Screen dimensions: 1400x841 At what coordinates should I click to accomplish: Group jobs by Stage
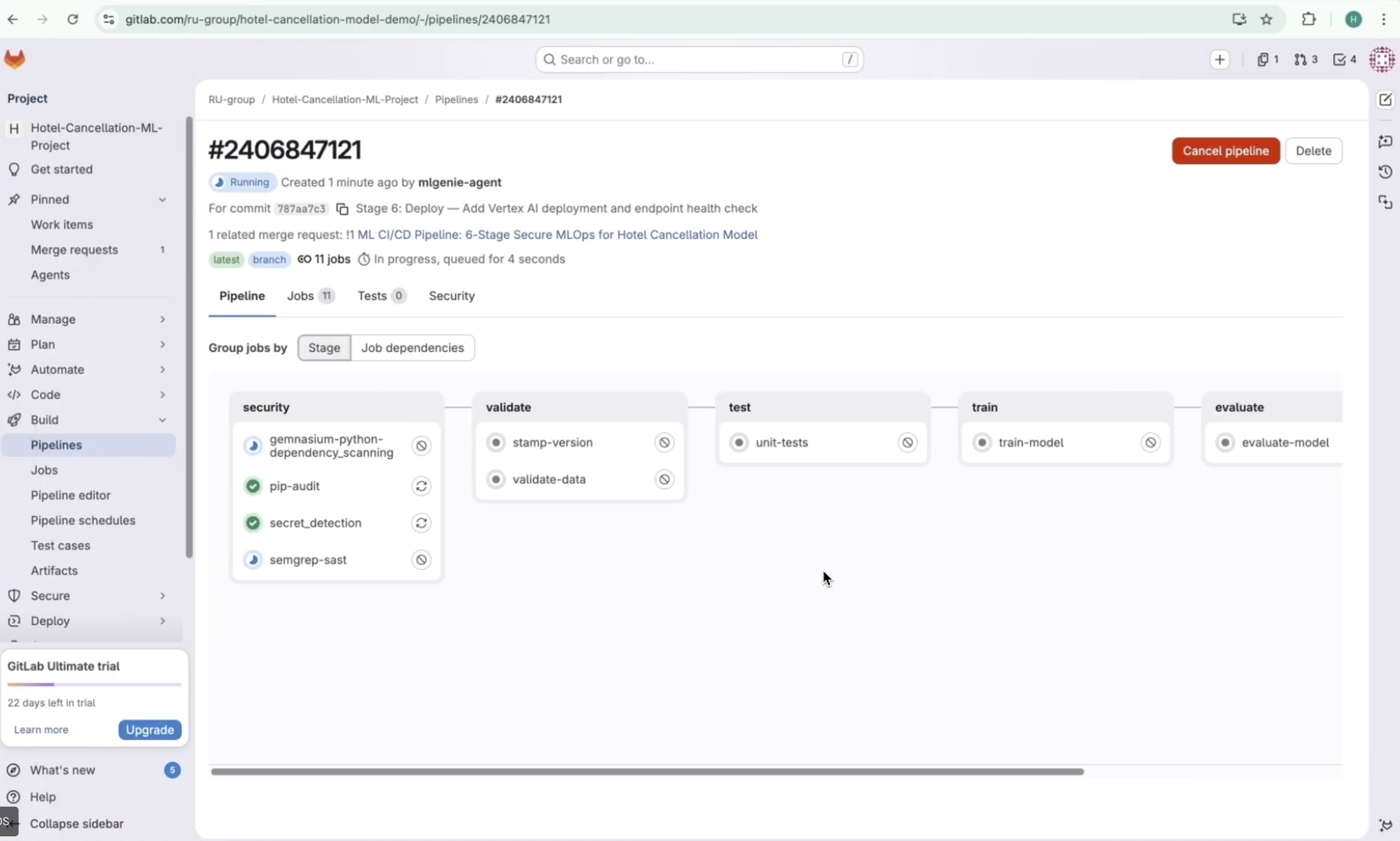point(324,348)
